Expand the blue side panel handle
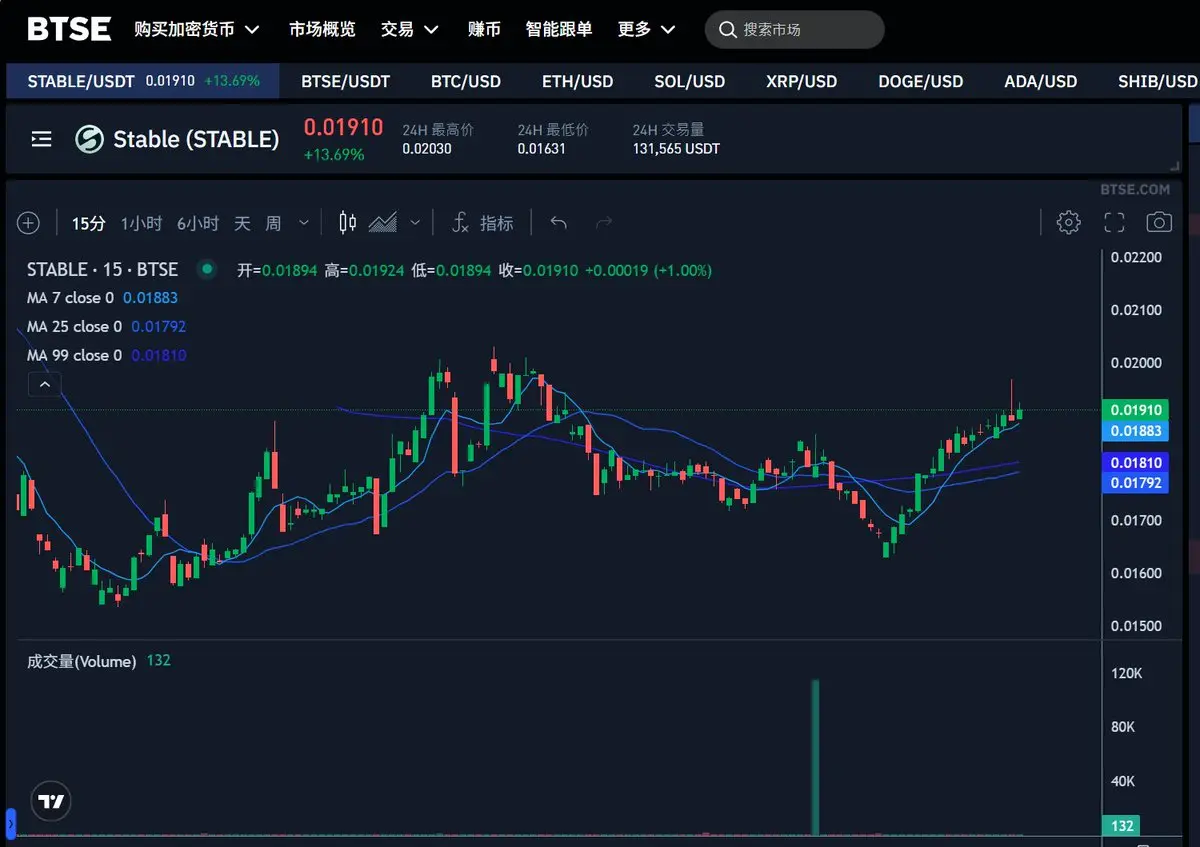Image resolution: width=1200 pixels, height=847 pixels. [11, 823]
